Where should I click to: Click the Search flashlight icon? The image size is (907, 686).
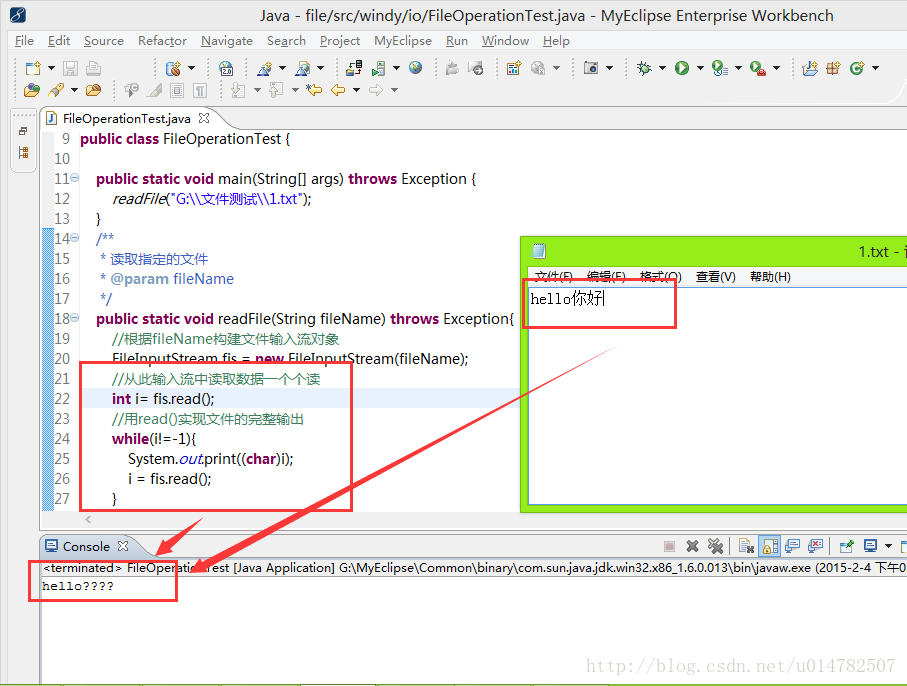pyautogui.click(x=56, y=90)
